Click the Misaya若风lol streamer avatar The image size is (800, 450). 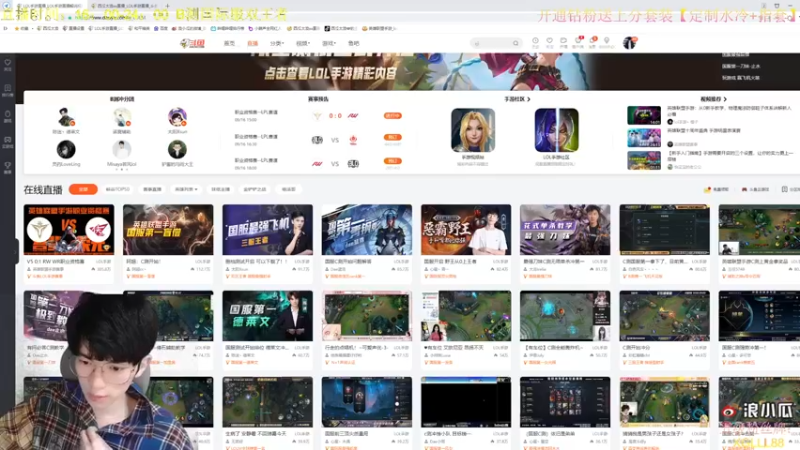coord(121,149)
